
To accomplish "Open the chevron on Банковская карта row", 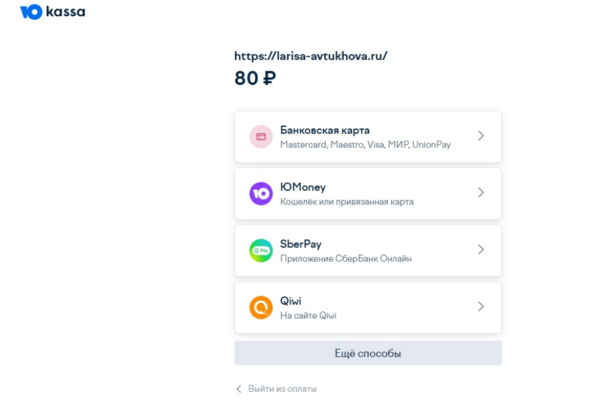I will point(481,136).
